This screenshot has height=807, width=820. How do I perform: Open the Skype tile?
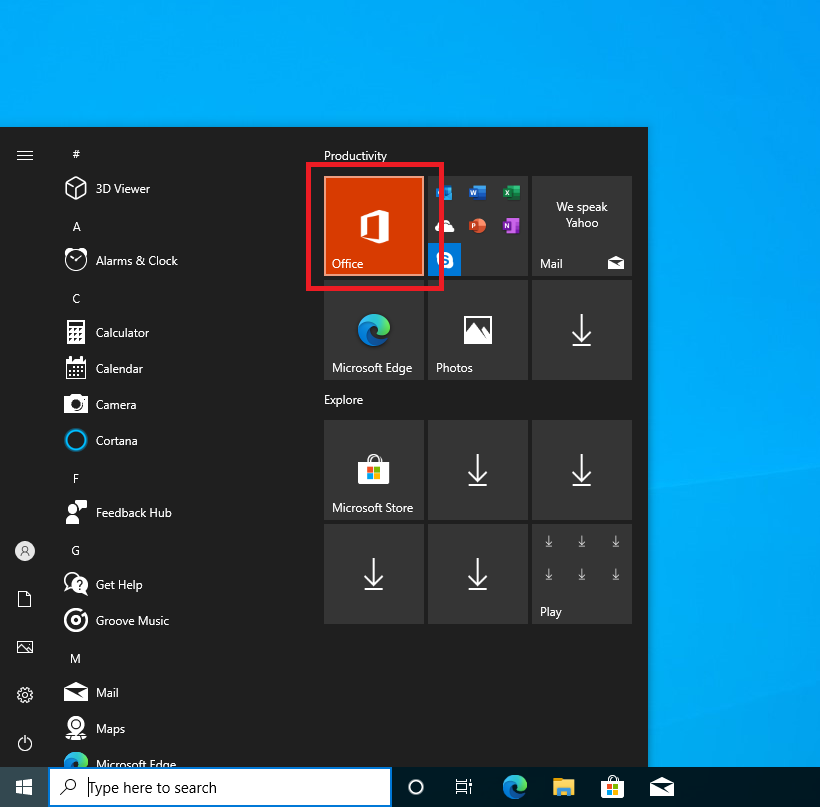445,259
